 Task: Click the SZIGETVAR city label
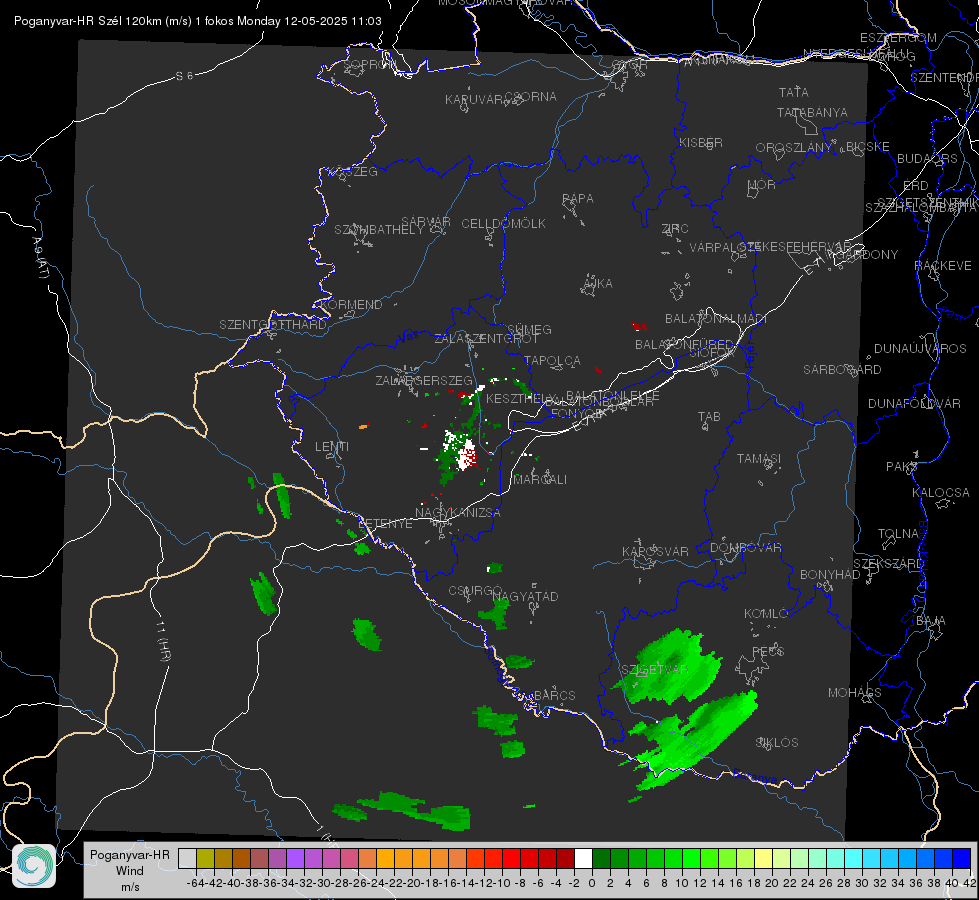[654, 670]
